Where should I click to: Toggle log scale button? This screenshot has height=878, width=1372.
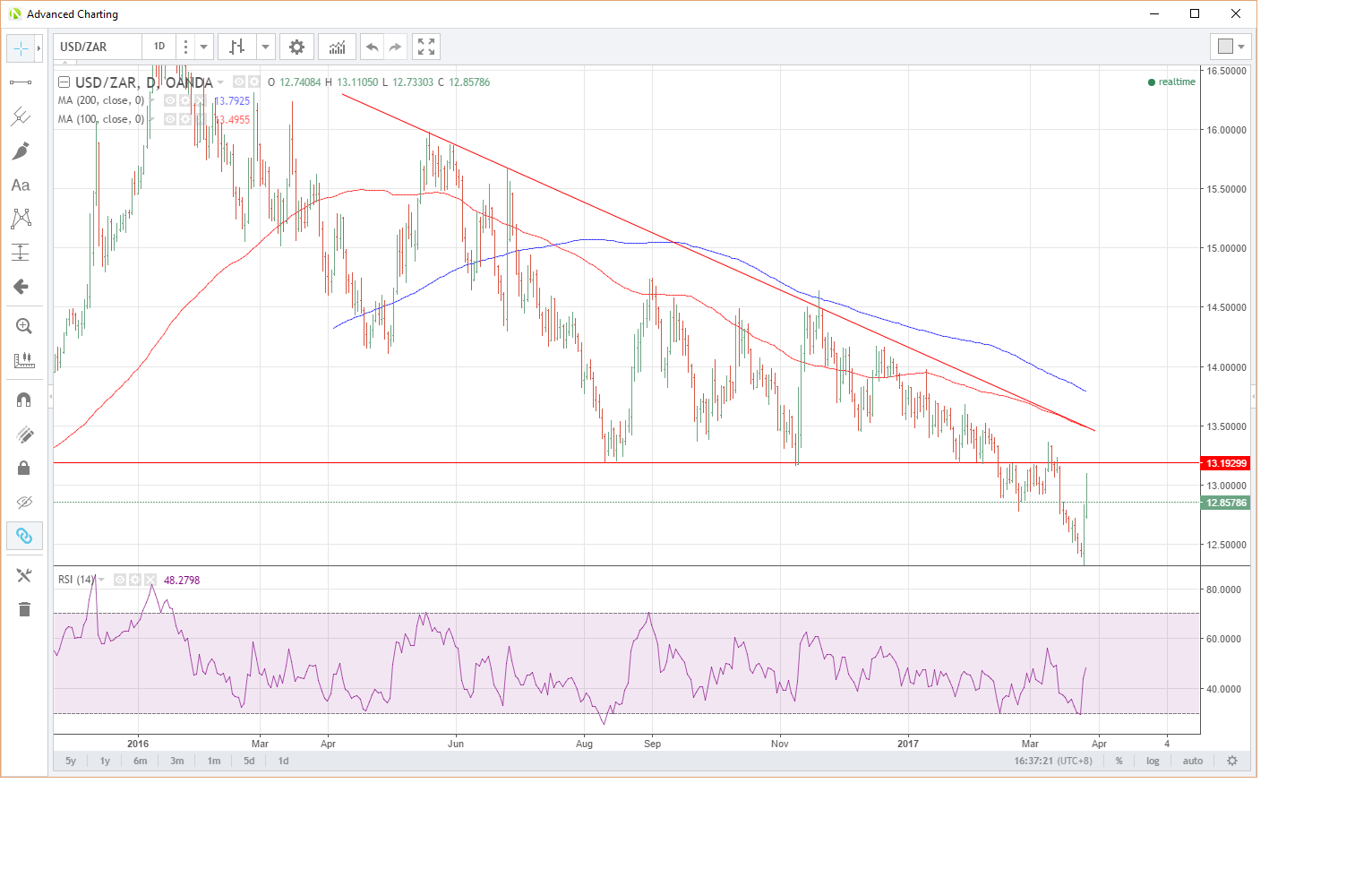click(x=1153, y=761)
